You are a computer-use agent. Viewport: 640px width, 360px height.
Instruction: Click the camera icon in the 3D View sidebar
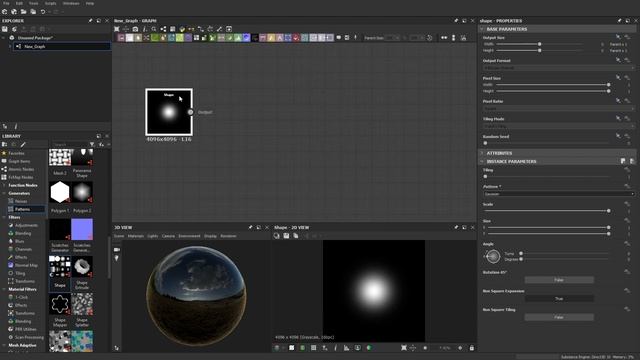[x=117, y=249]
